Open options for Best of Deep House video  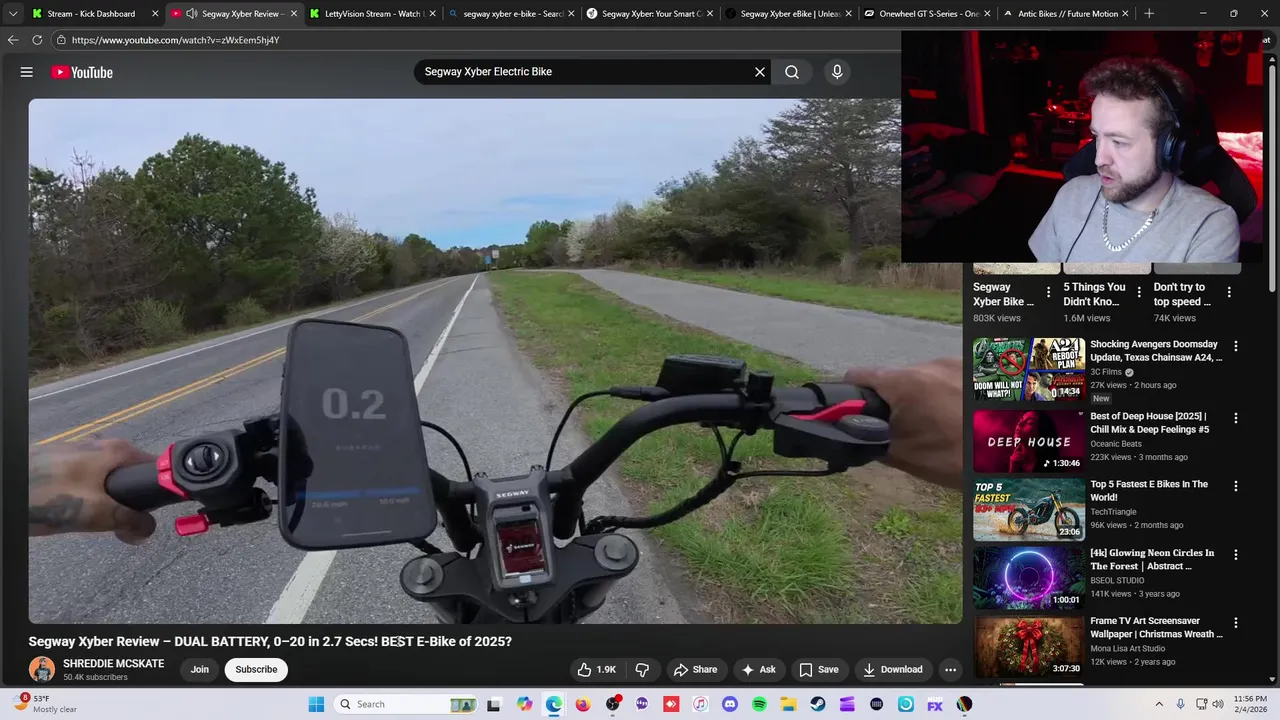tap(1236, 418)
